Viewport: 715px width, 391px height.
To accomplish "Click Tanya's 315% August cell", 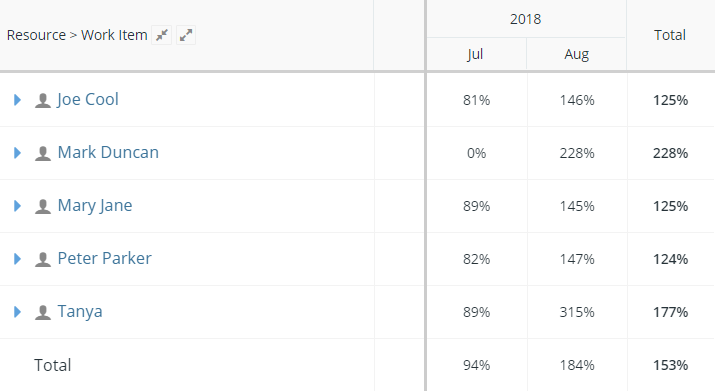I will tap(577, 312).
